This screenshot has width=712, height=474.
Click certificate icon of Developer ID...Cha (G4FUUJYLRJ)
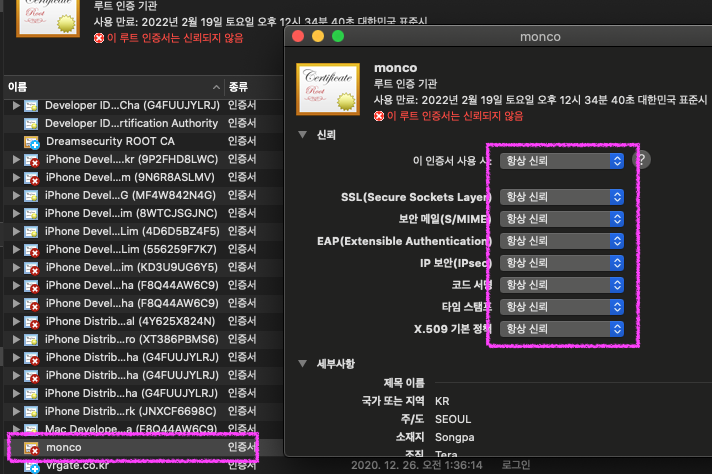[x=31, y=105]
